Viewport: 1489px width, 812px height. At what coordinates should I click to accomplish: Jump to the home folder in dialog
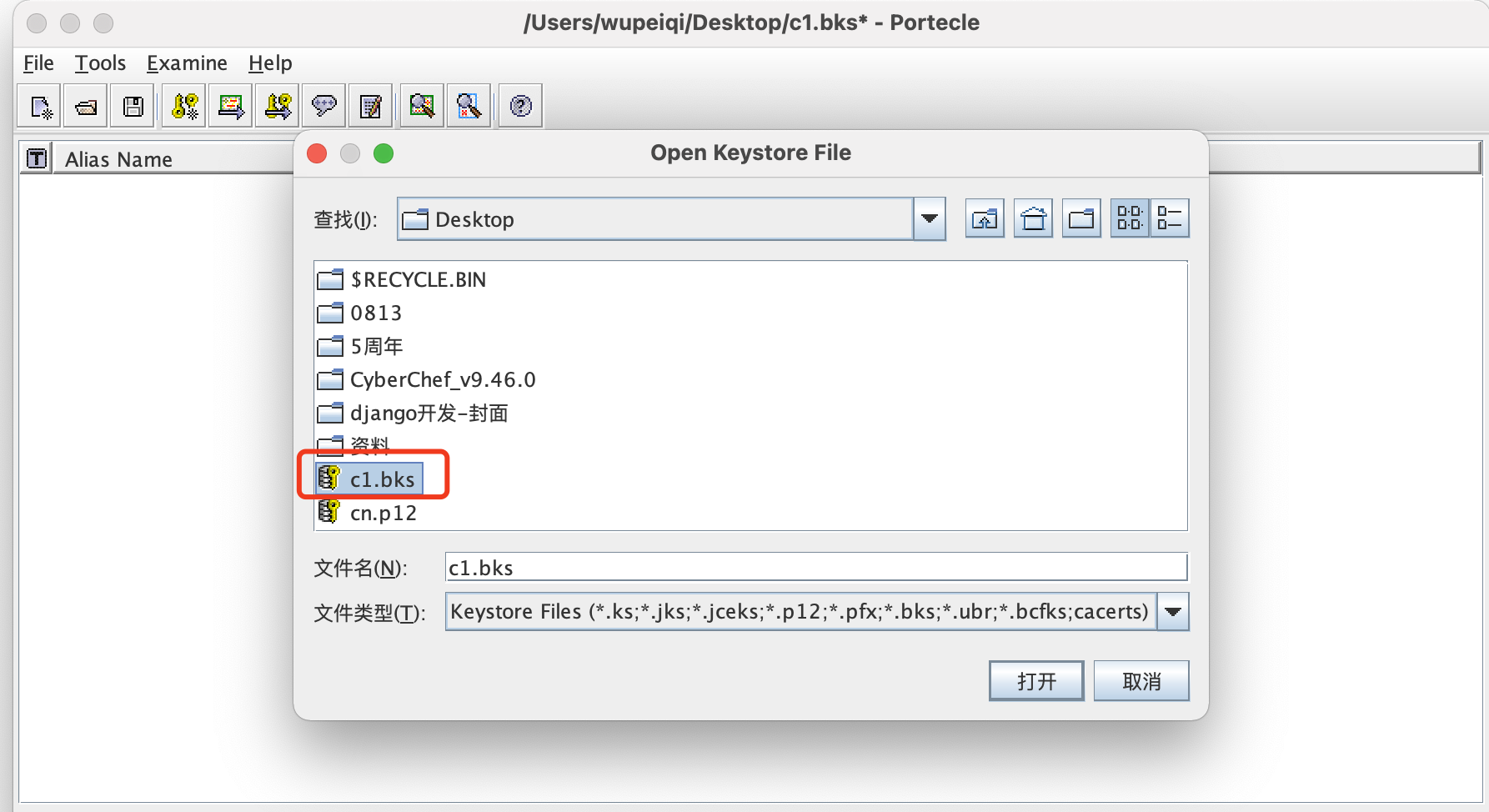point(1033,219)
